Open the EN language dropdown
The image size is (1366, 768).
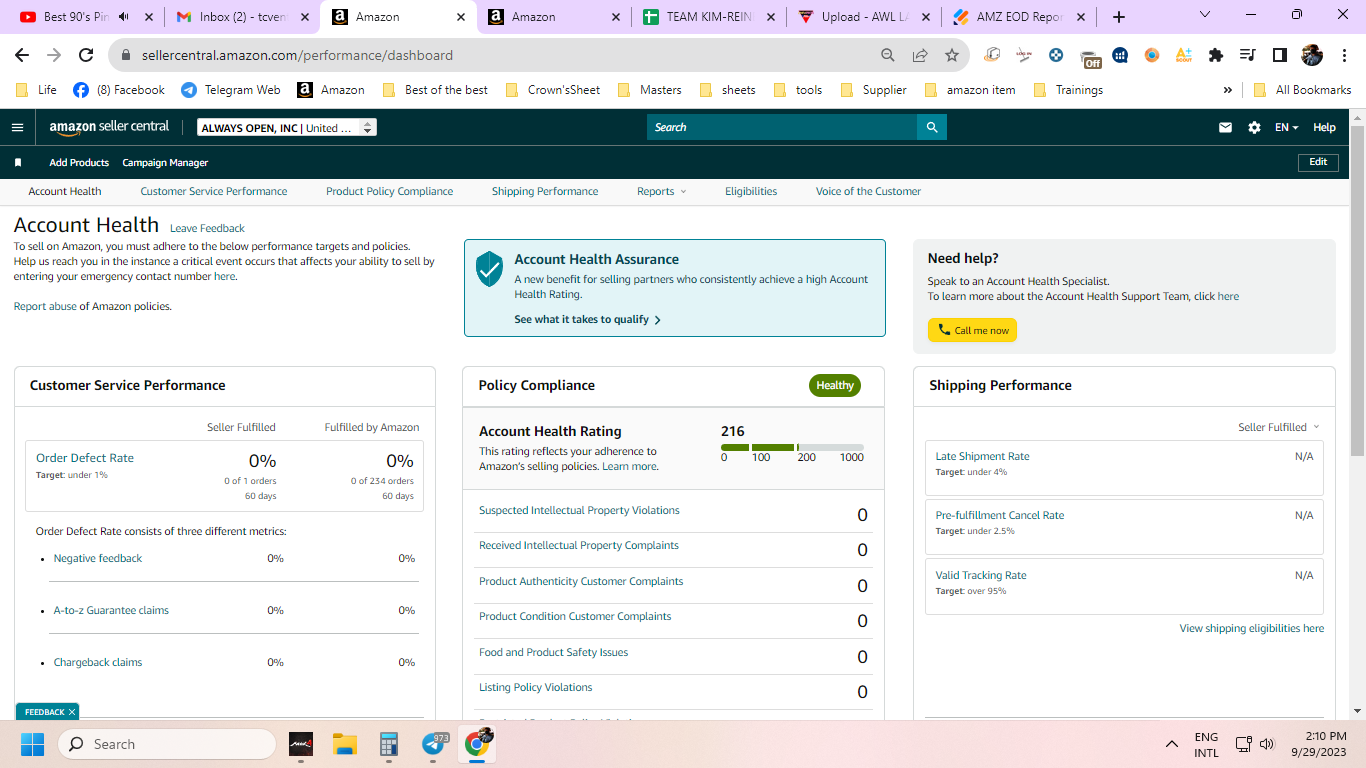coord(1286,127)
